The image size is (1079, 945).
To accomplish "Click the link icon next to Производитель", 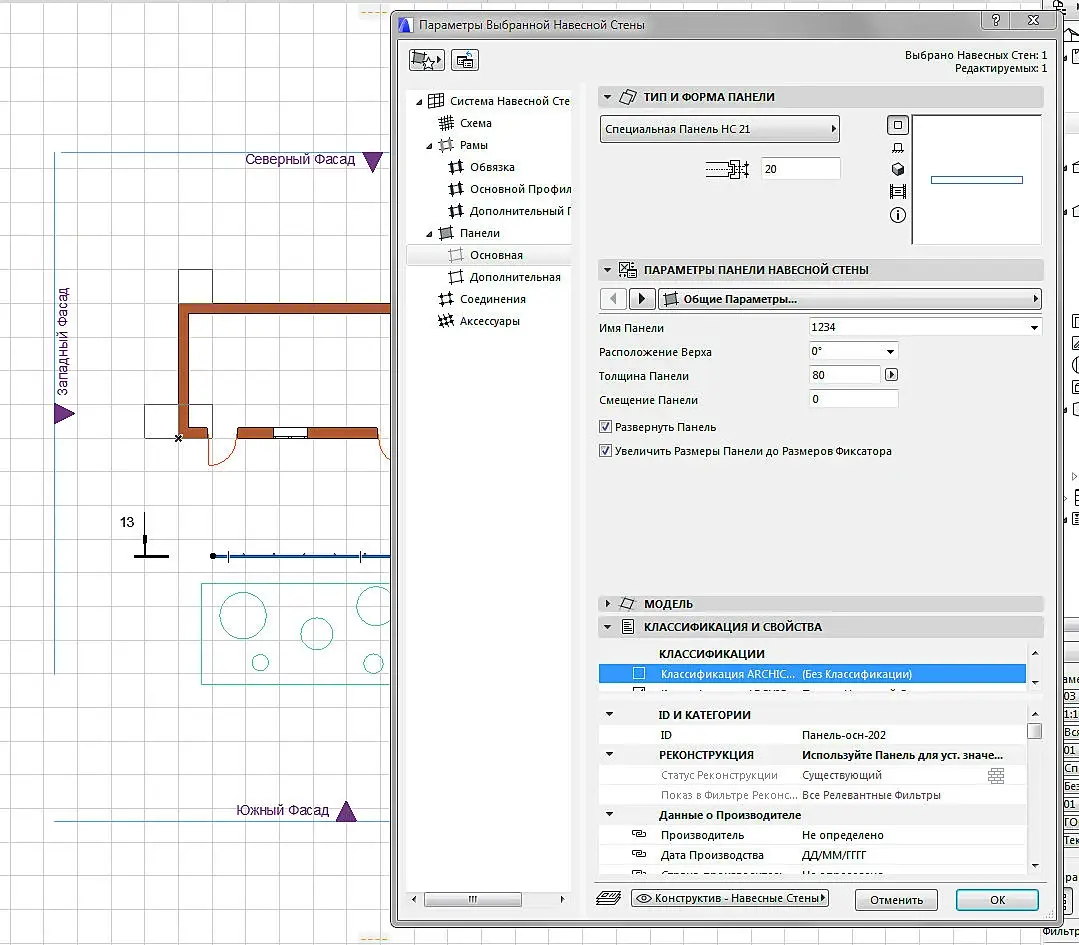I will pos(638,835).
